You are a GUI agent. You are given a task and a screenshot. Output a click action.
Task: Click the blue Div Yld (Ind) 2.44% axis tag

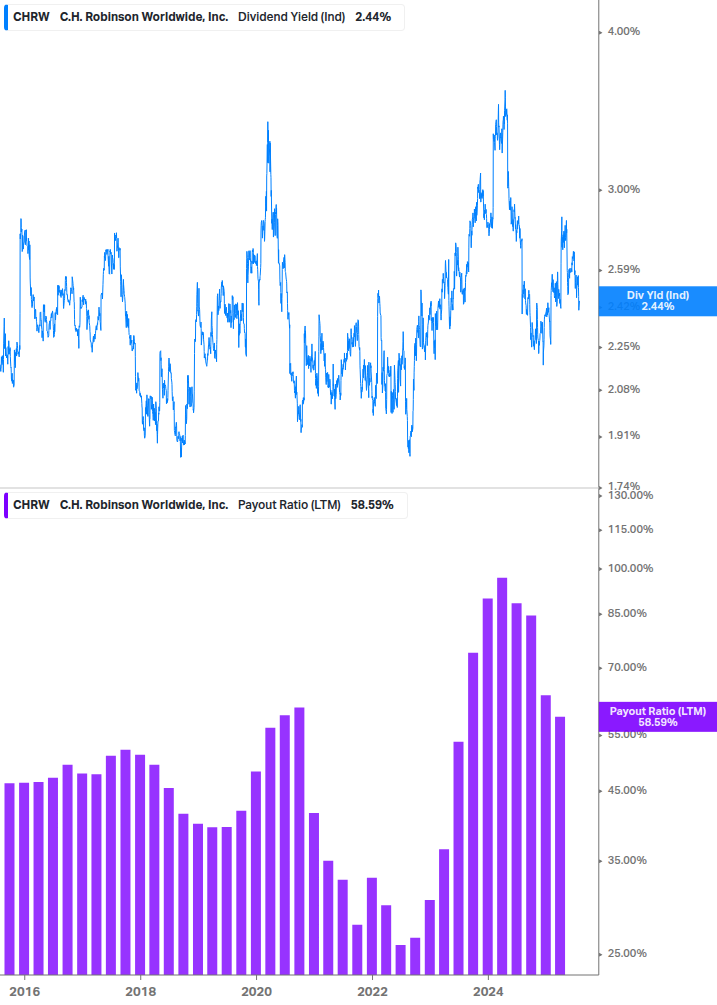click(x=657, y=301)
